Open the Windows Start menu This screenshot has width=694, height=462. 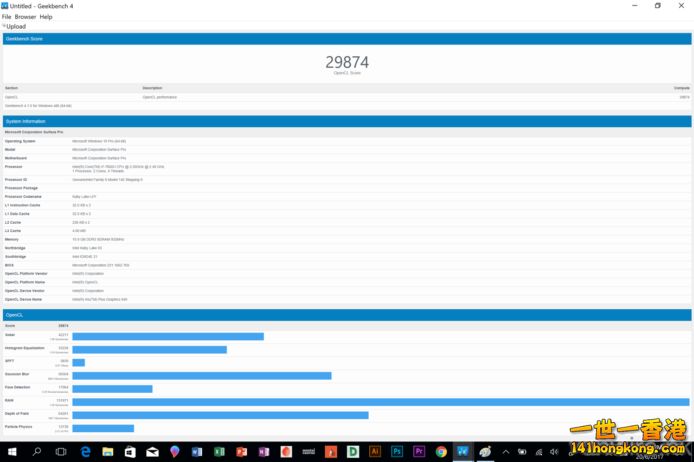point(12,451)
